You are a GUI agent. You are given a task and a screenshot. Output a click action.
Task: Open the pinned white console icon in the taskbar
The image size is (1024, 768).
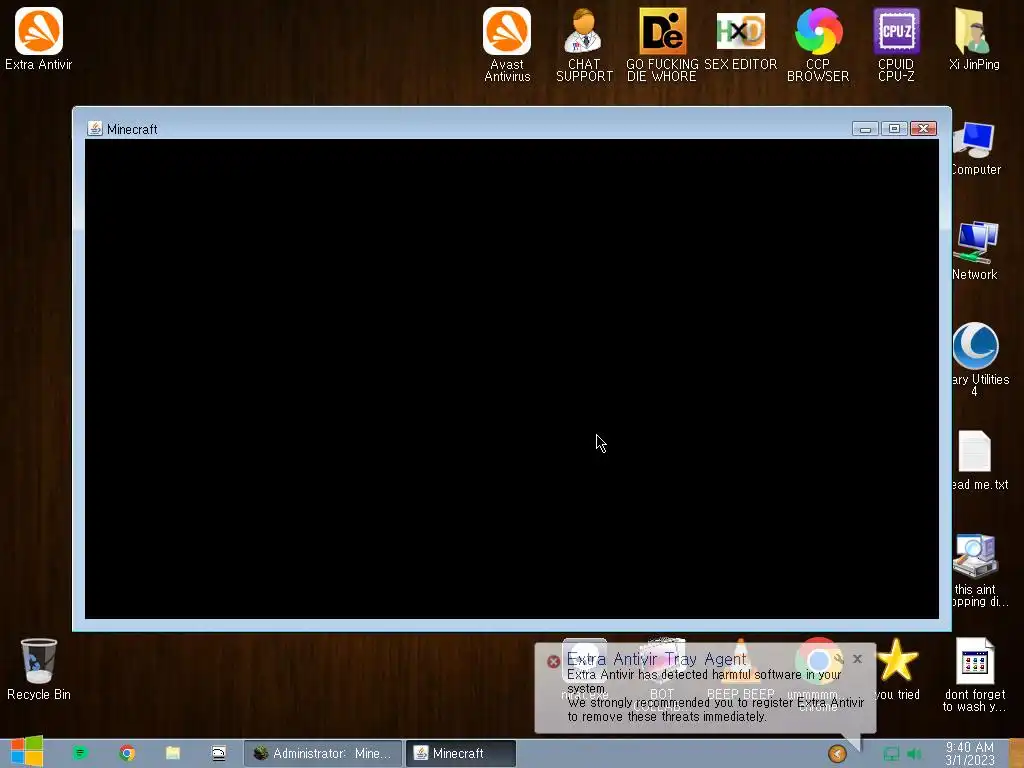(x=219, y=753)
